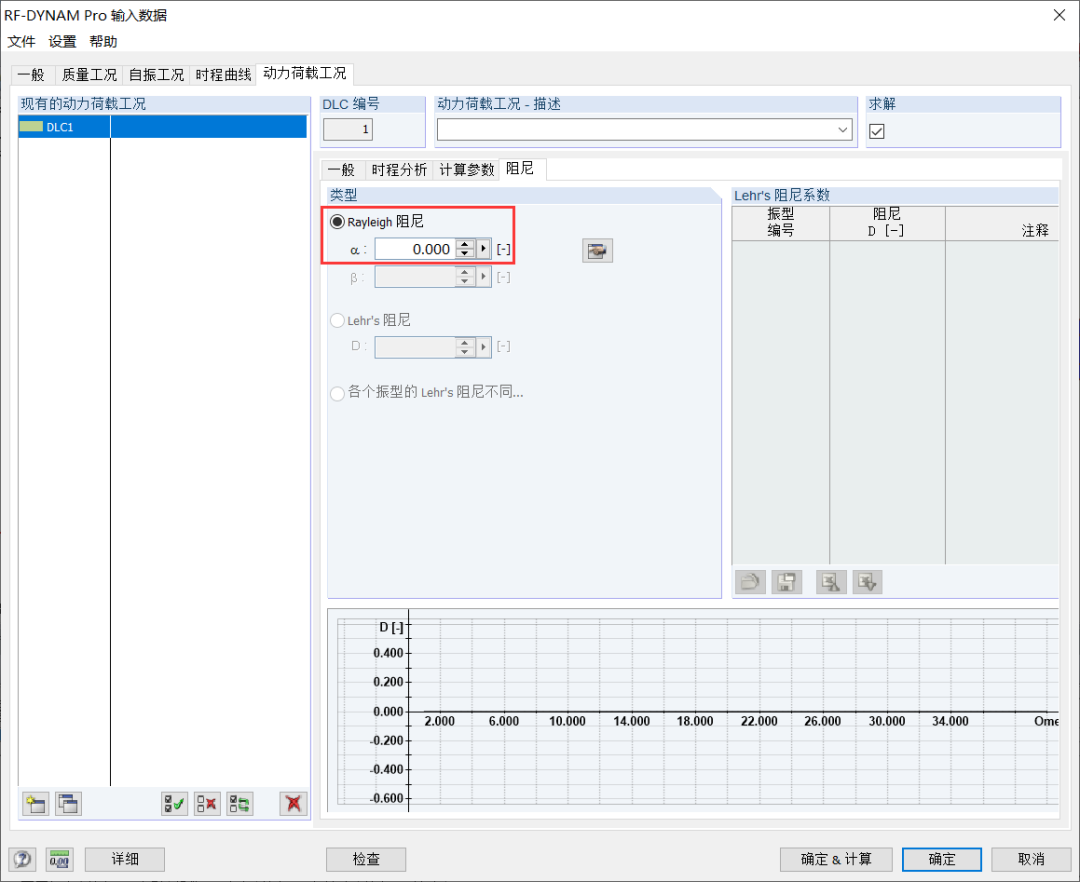Image resolution: width=1080 pixels, height=882 pixels.
Task: Click the 阻尼 D [-] column header
Action: (887, 223)
